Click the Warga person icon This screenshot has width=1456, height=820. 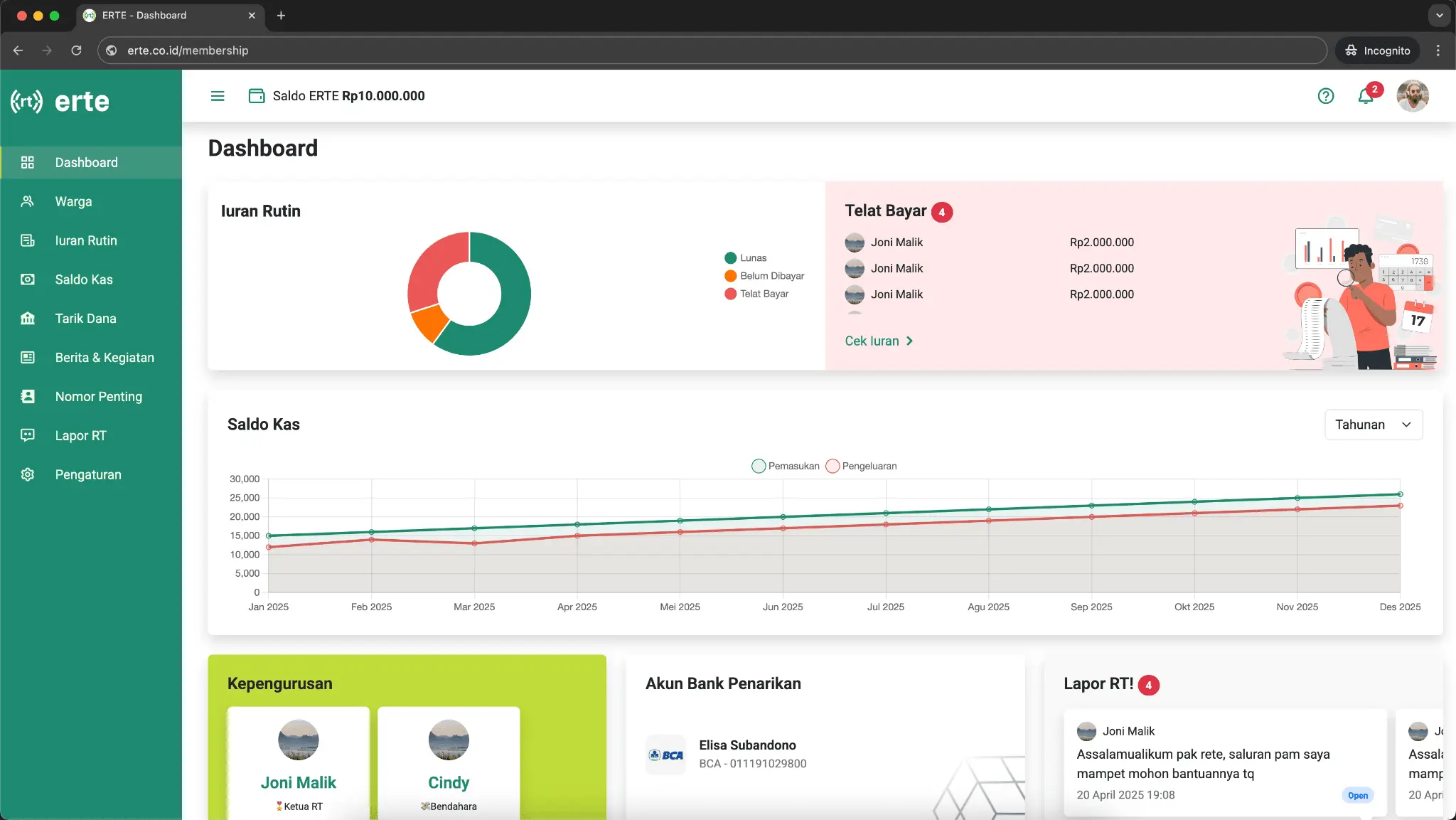[28, 201]
